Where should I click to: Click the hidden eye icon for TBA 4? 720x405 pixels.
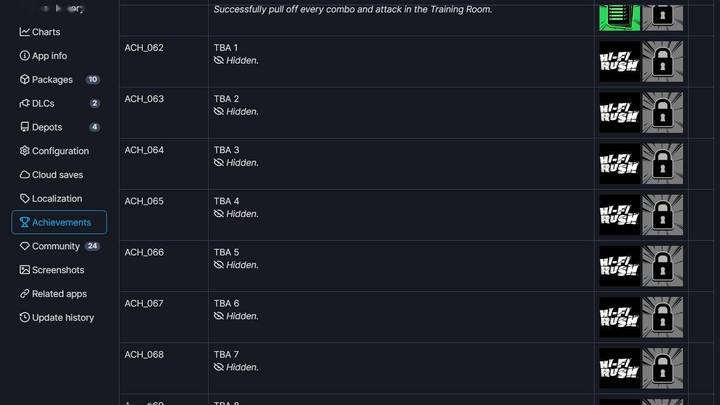(219, 214)
